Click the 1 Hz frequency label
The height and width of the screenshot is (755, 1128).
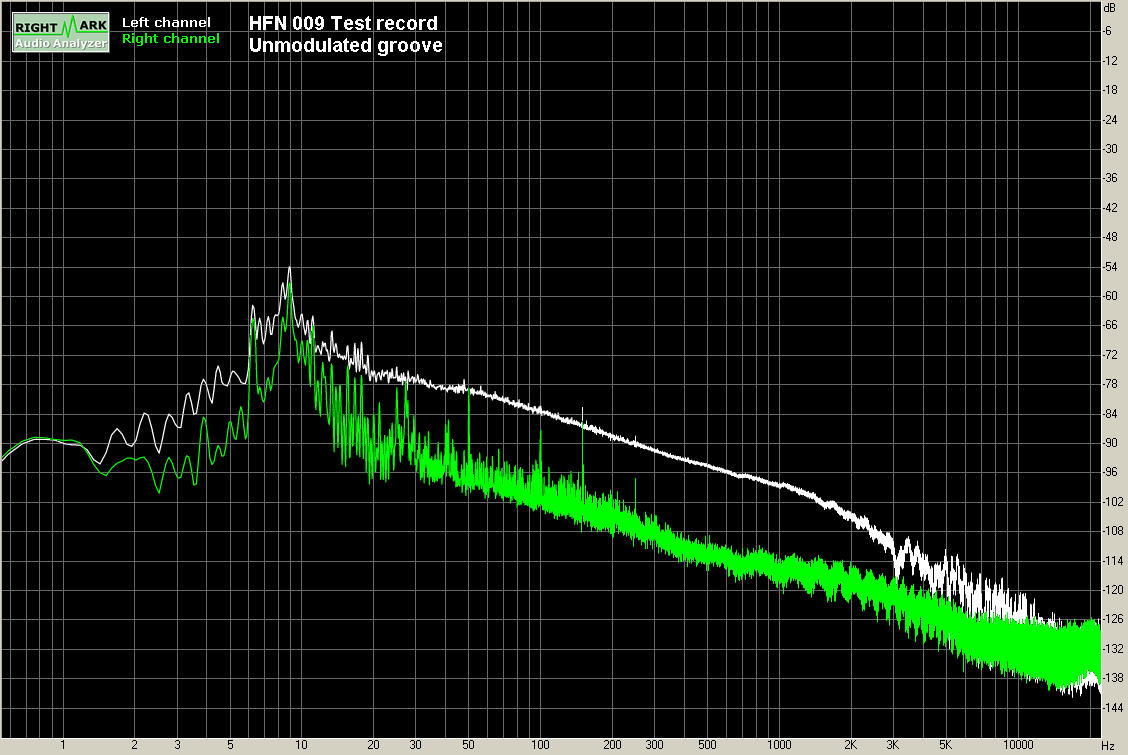tap(63, 745)
